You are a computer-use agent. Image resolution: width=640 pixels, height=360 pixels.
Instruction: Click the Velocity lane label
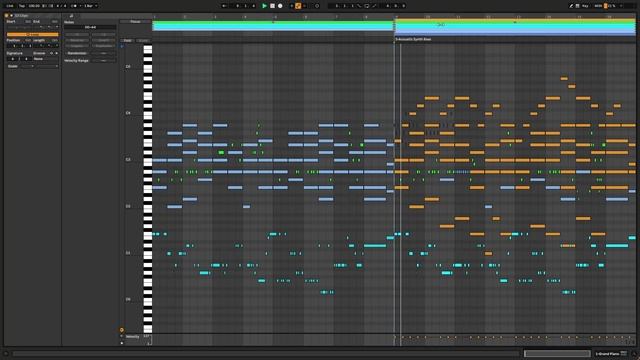[133, 337]
